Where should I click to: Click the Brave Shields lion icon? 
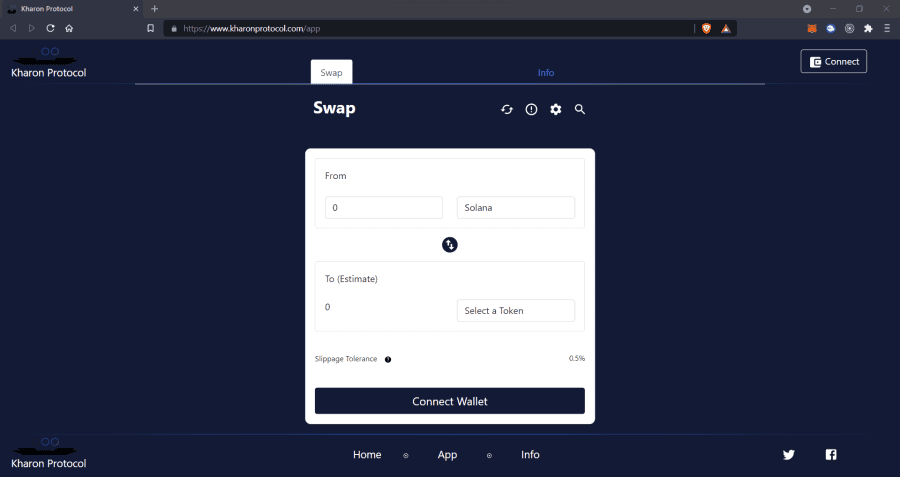click(x=707, y=28)
